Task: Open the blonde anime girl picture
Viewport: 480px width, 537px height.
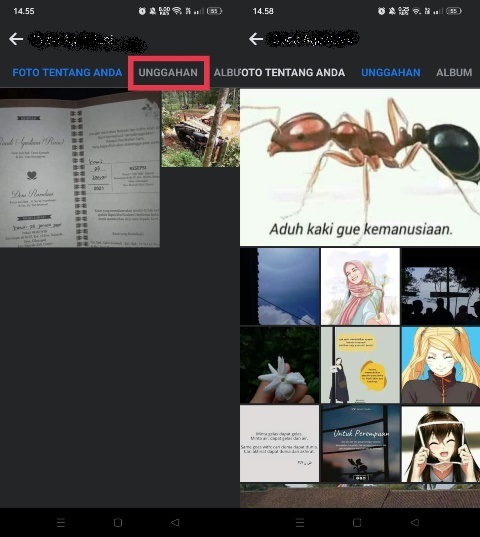Action: (x=441, y=365)
